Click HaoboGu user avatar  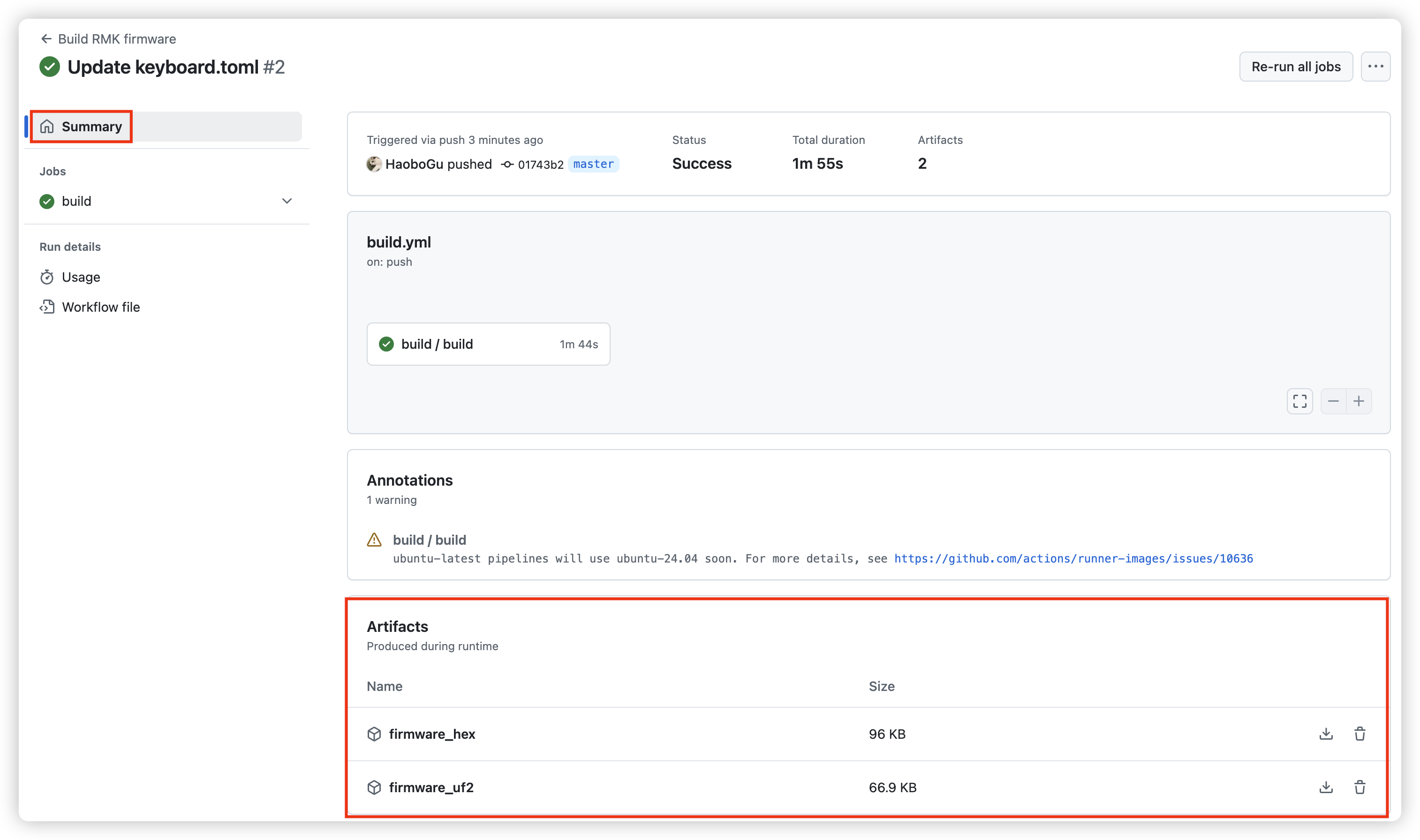374,164
